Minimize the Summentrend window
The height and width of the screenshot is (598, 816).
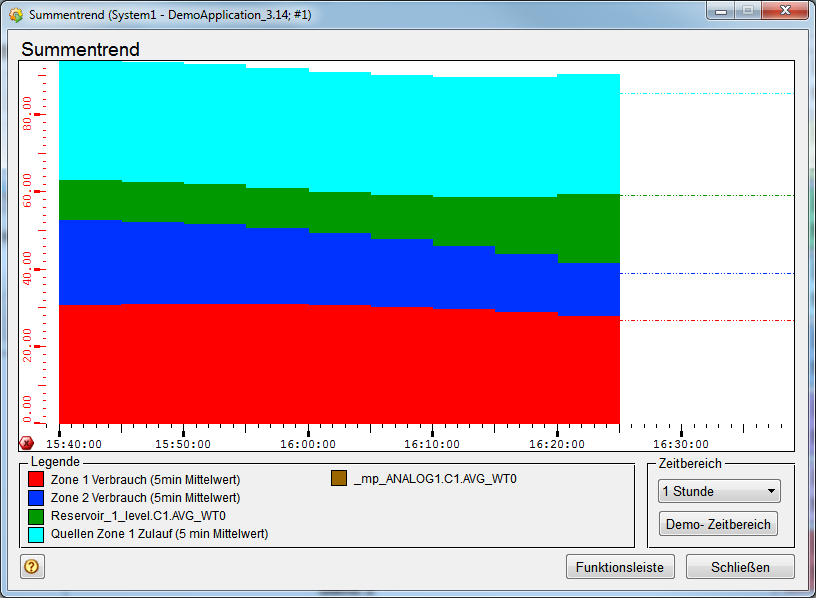click(x=721, y=11)
